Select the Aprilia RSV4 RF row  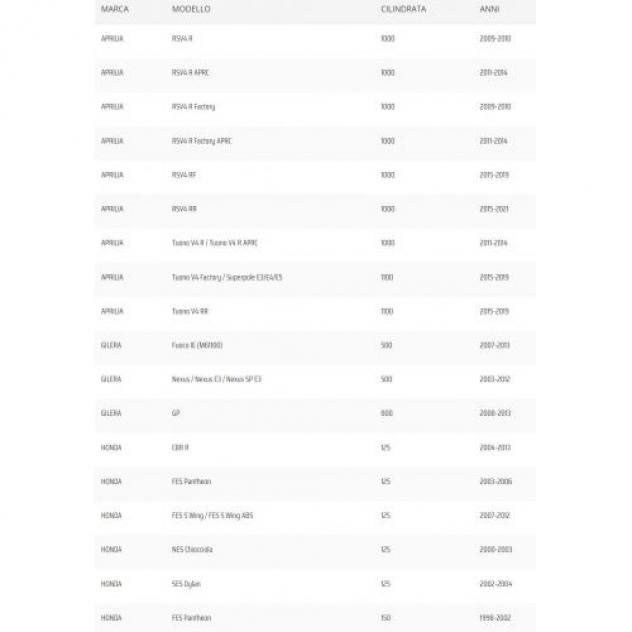pos(316,175)
